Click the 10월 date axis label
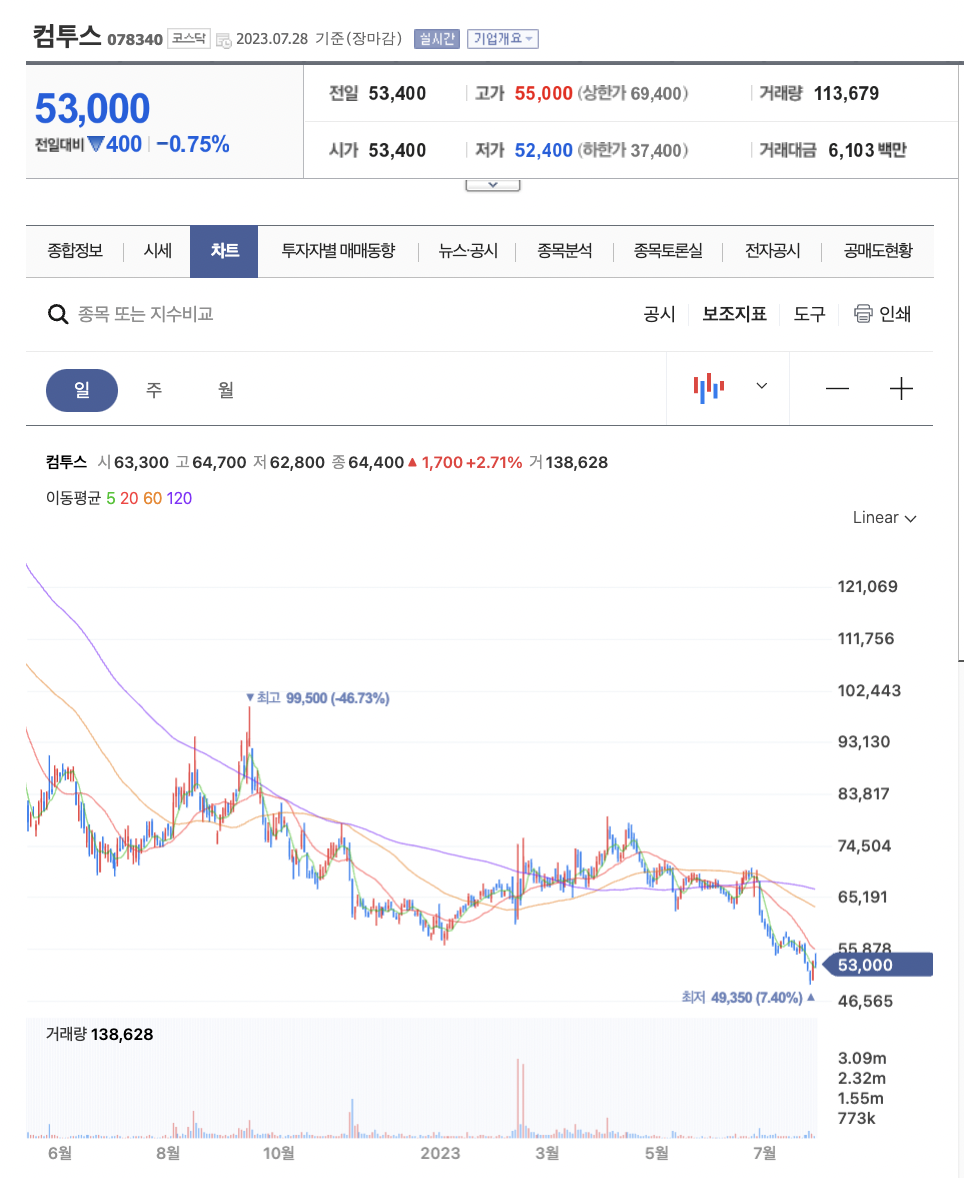964x1178 pixels. 278,1153
